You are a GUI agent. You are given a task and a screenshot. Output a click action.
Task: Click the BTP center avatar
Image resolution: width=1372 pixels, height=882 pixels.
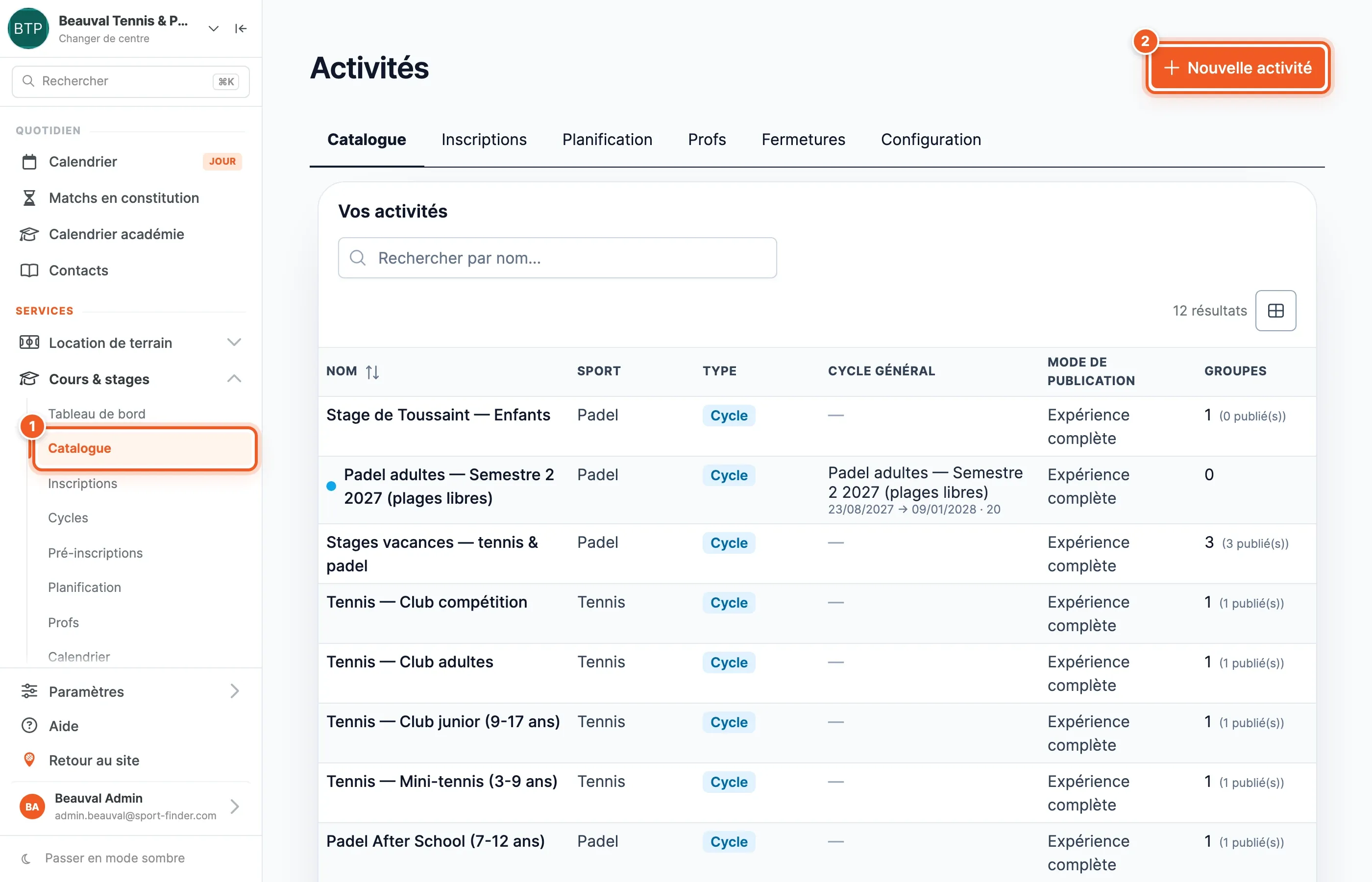coord(28,28)
